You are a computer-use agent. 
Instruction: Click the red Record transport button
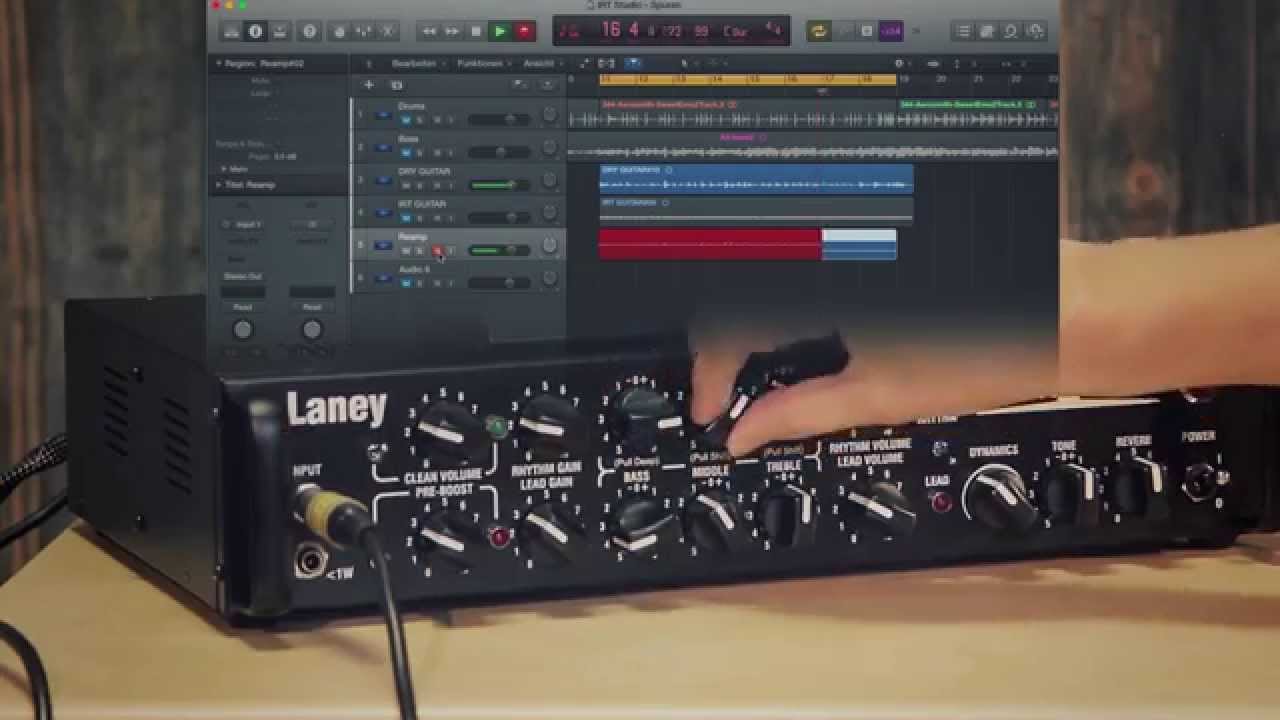pyautogui.click(x=524, y=32)
